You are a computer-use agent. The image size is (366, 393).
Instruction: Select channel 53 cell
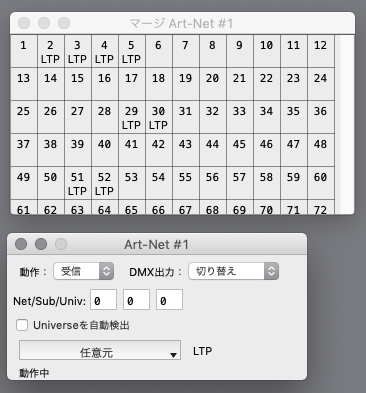point(132,183)
